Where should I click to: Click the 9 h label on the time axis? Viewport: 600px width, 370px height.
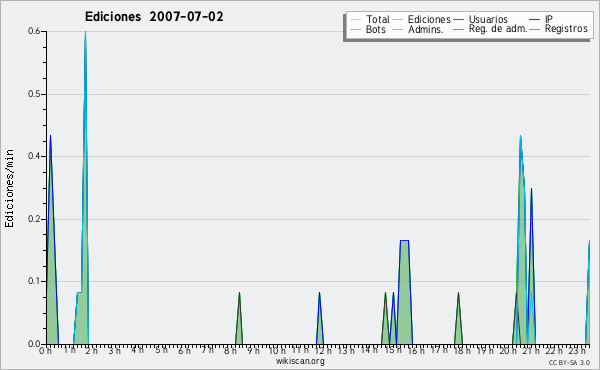253,350
